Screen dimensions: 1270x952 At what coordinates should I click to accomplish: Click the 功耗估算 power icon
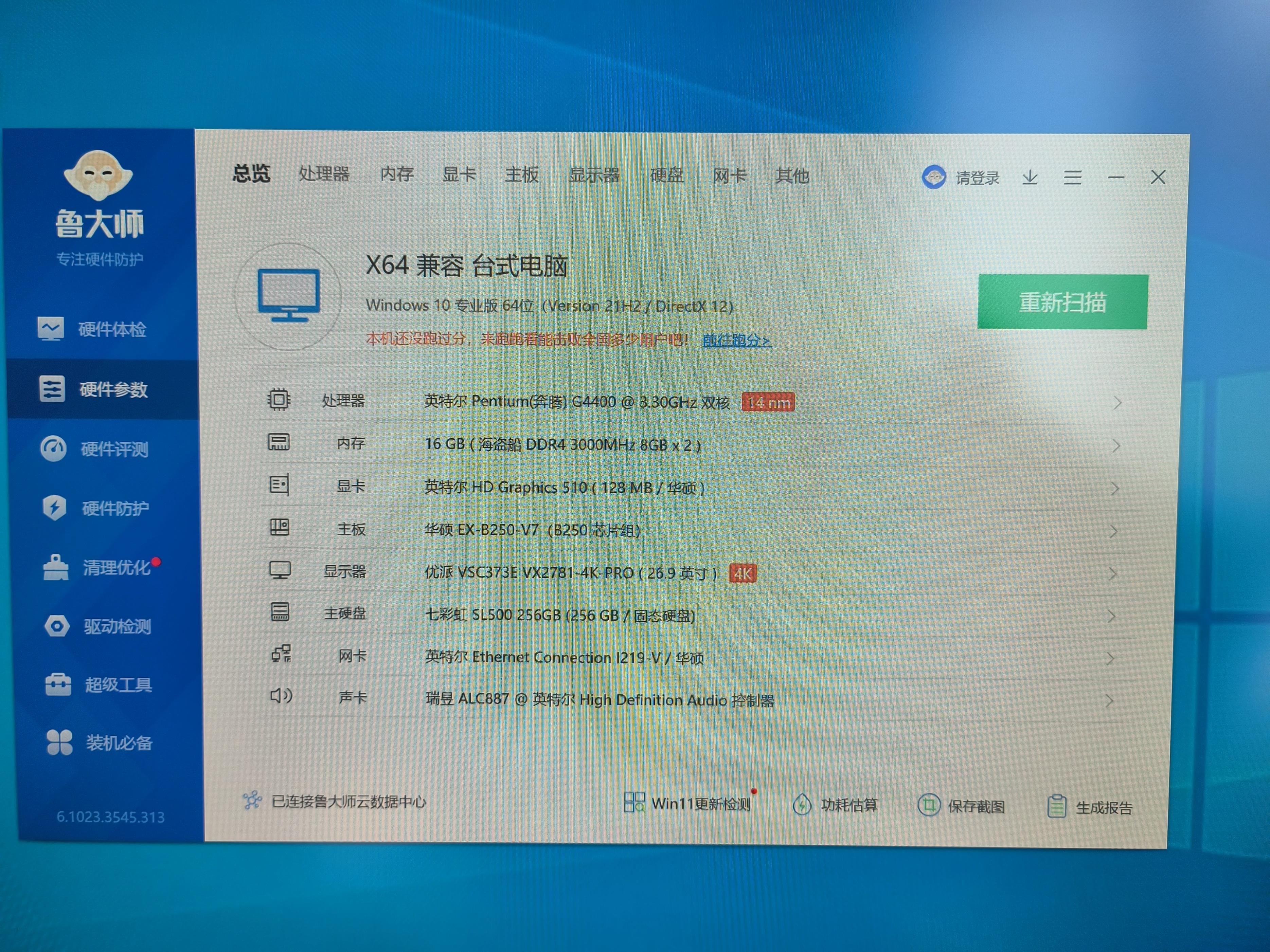[802, 805]
